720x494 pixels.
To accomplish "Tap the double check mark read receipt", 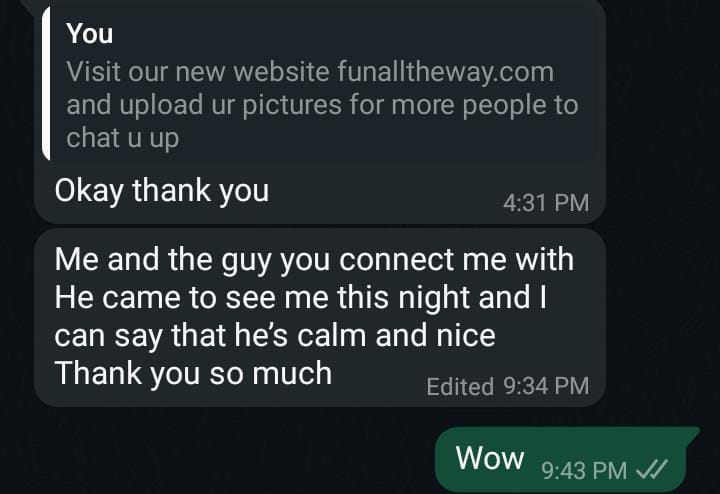I will pos(651,470).
